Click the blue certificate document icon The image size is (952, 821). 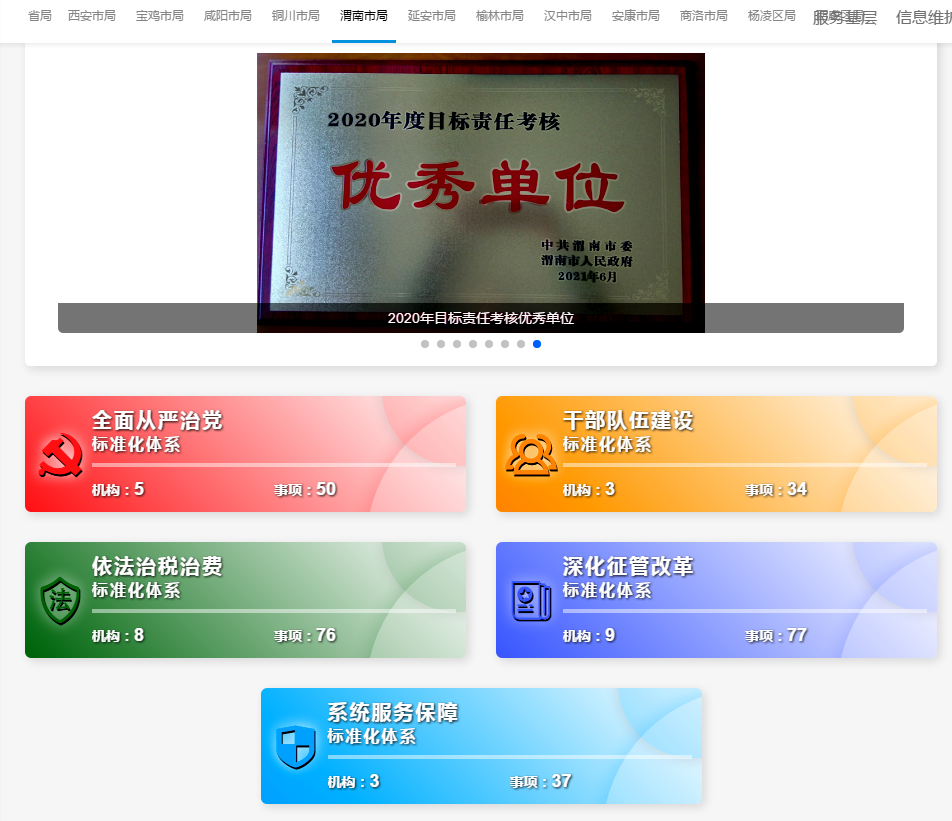[x=532, y=601]
